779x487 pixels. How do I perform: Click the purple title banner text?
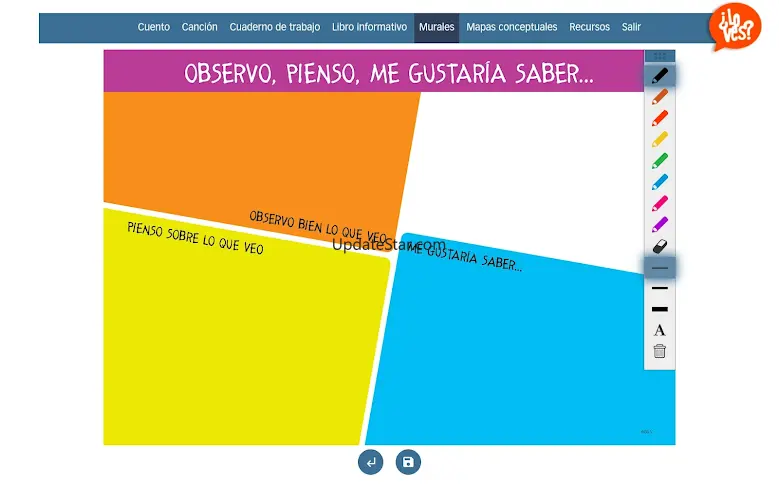(389, 74)
